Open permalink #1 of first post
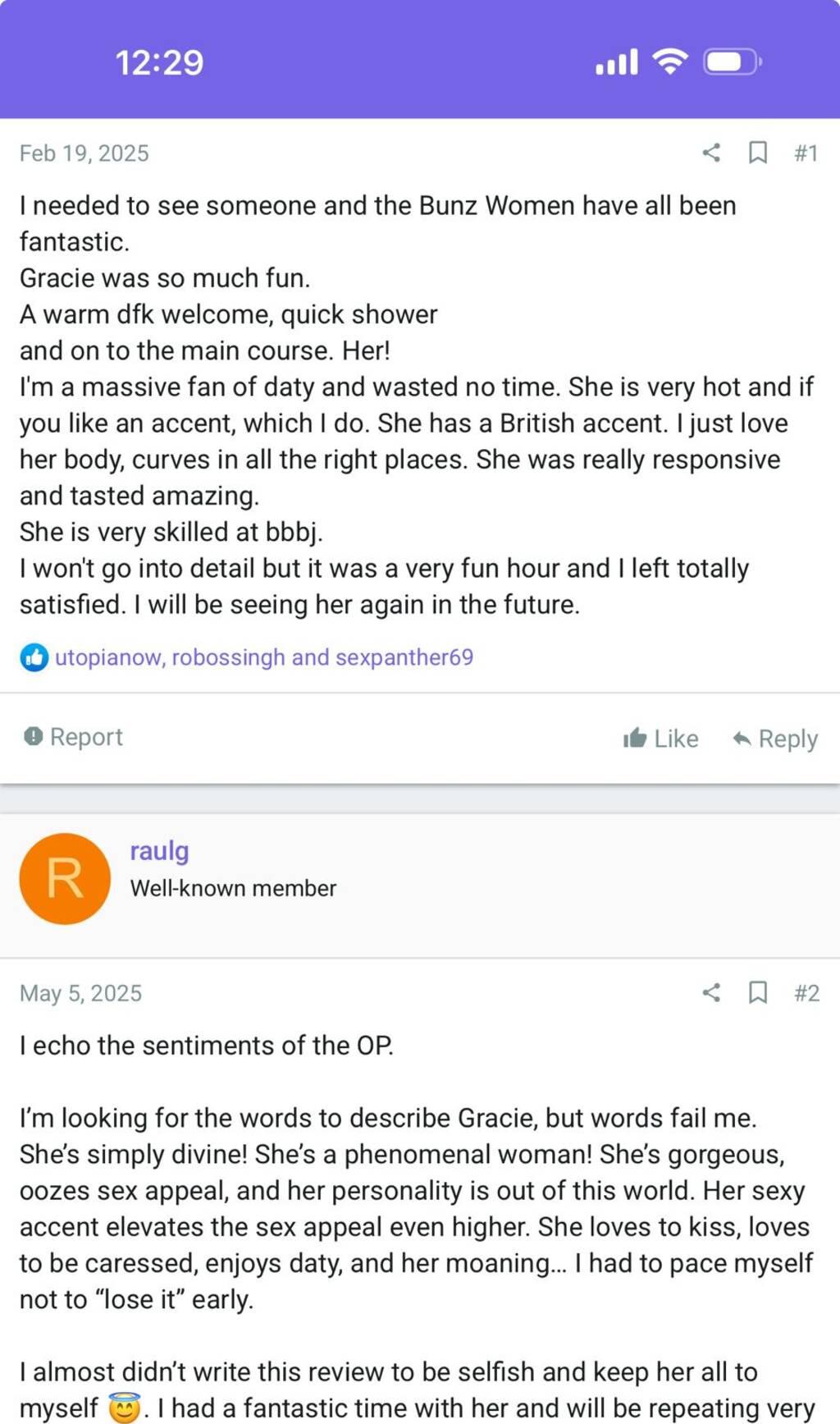Screen dimensions: 840x1424 806,153
